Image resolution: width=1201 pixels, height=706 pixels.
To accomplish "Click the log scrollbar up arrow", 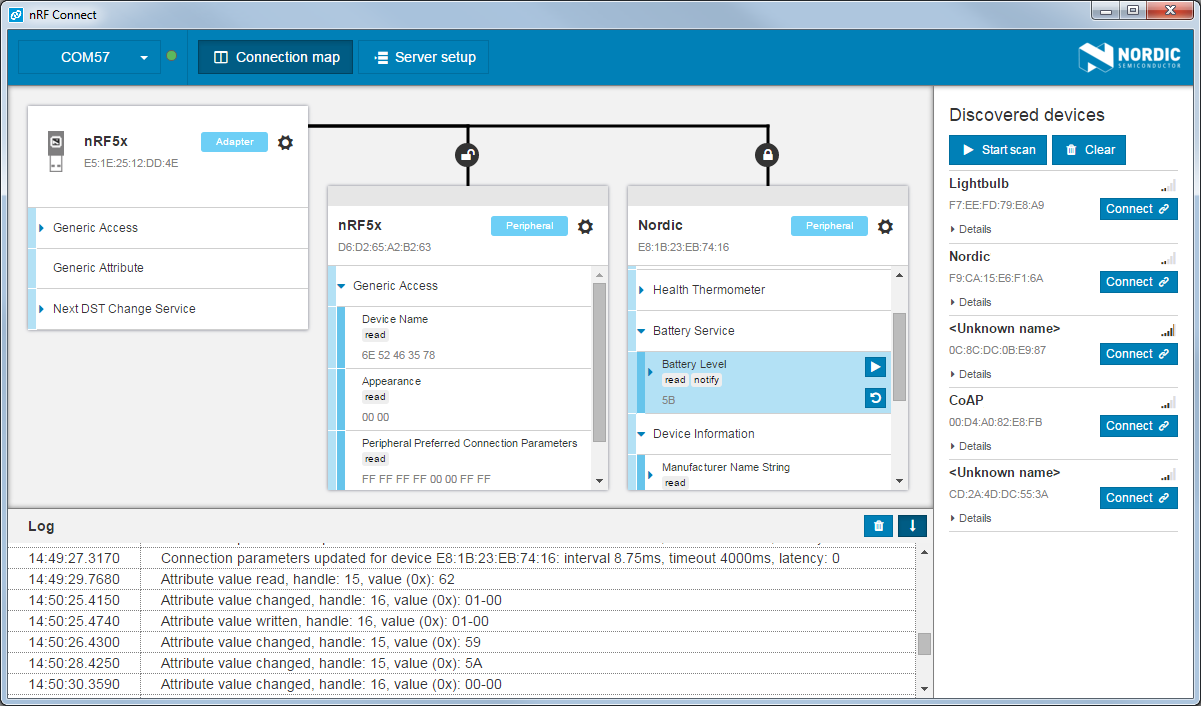I will coord(923,553).
